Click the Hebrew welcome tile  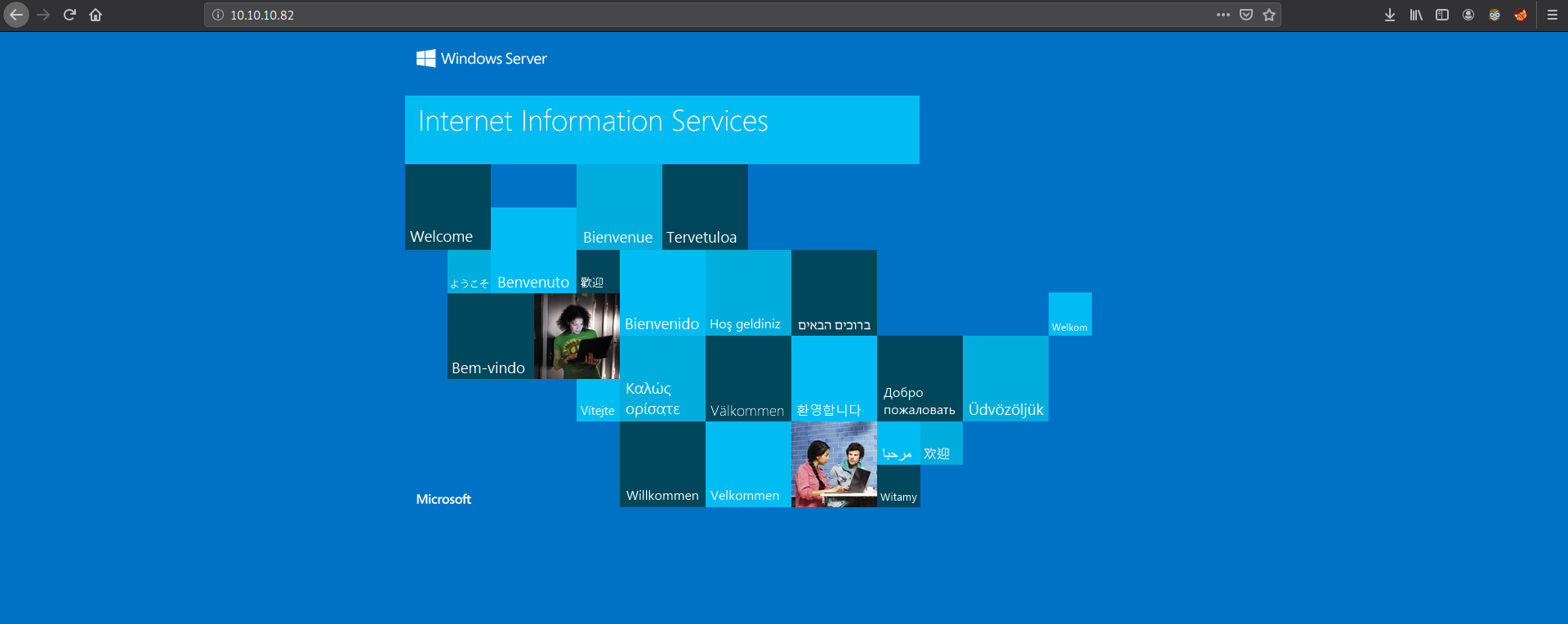click(x=834, y=292)
